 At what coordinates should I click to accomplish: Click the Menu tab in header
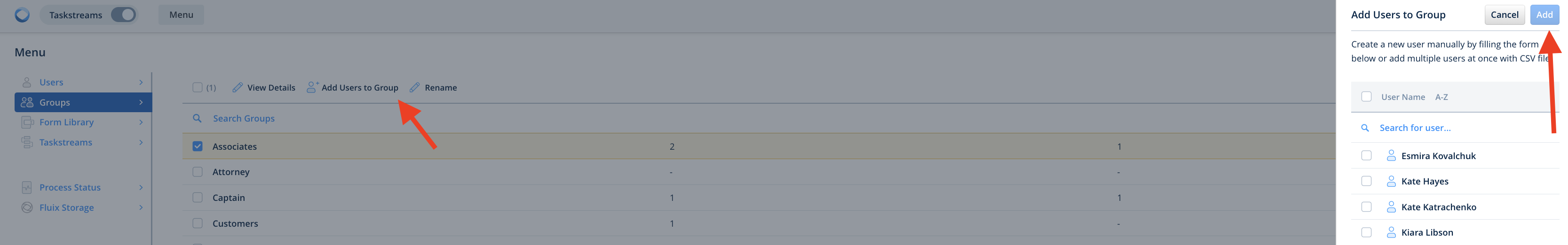click(x=181, y=15)
